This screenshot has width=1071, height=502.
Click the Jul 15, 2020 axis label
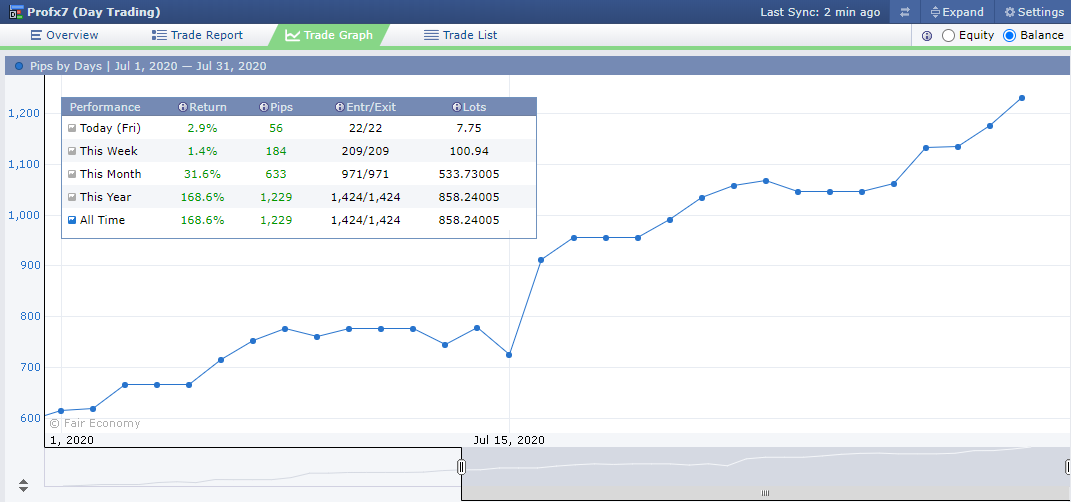click(x=509, y=440)
